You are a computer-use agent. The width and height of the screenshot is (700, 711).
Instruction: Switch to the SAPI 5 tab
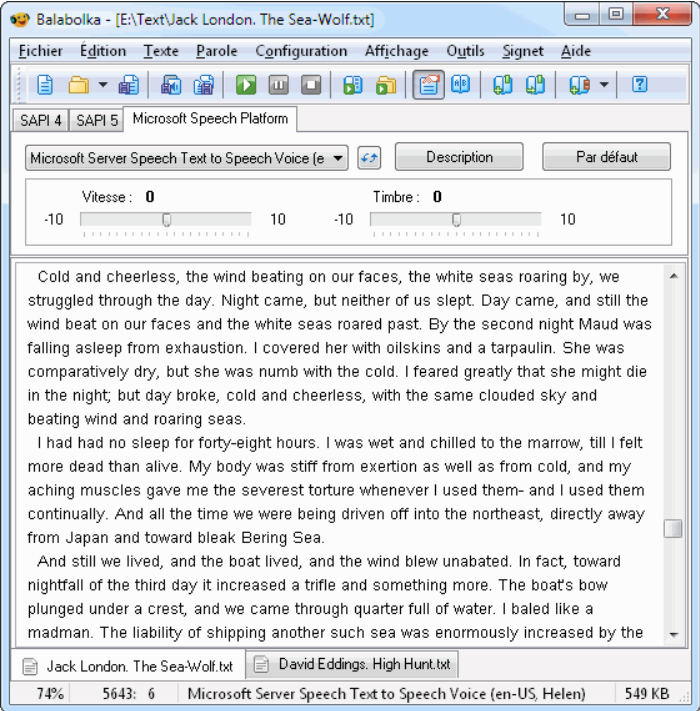pyautogui.click(x=96, y=120)
